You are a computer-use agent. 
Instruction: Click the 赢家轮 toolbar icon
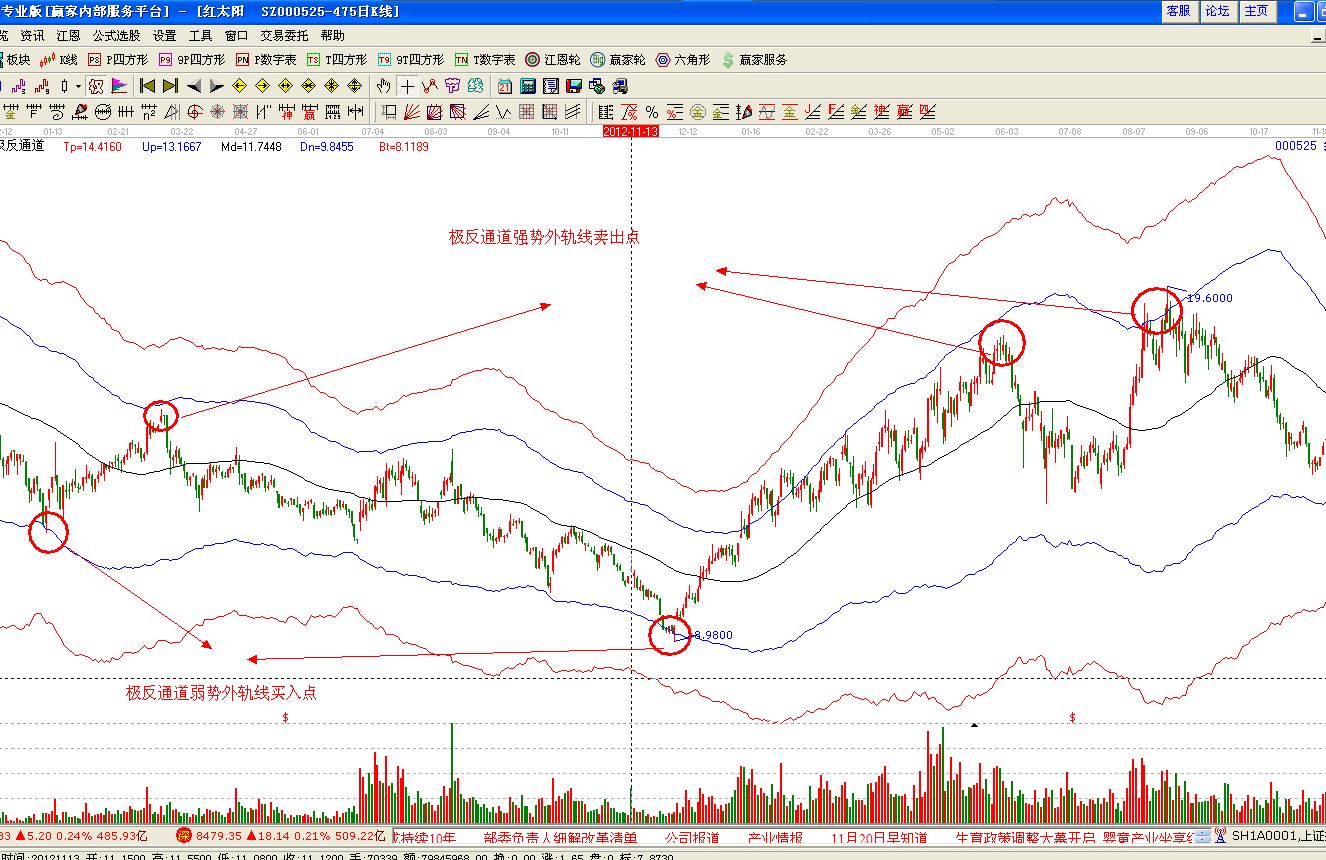[x=617, y=60]
